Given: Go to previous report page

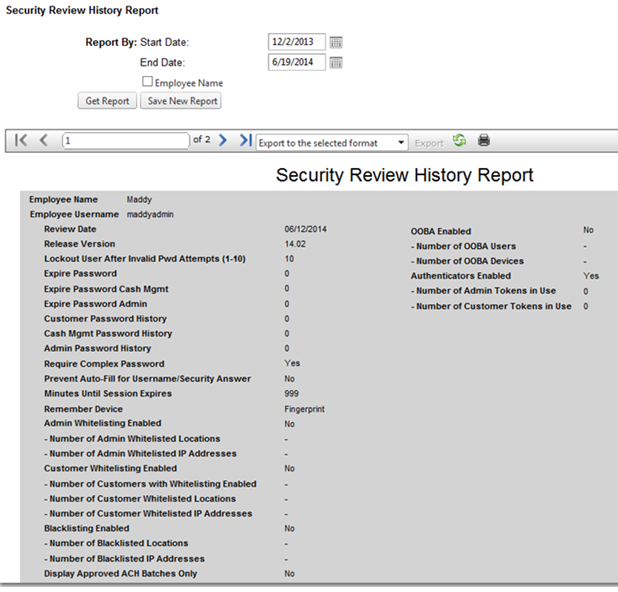Looking at the screenshot, I should 43,142.
